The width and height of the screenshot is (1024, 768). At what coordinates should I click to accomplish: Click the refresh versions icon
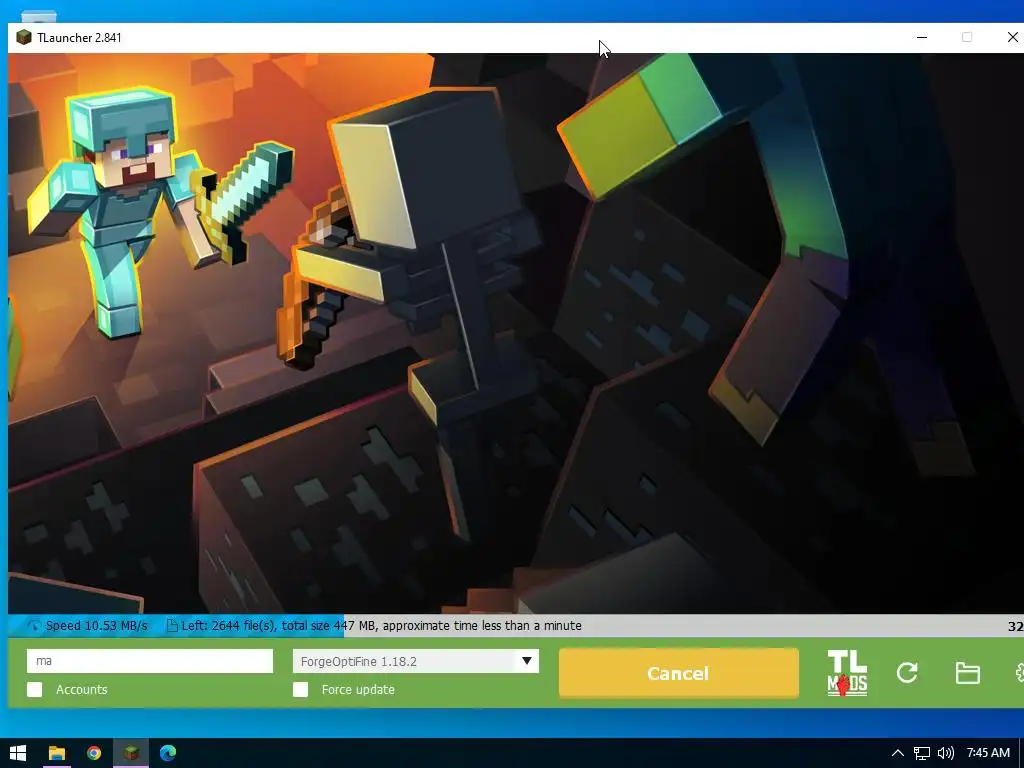coord(907,673)
